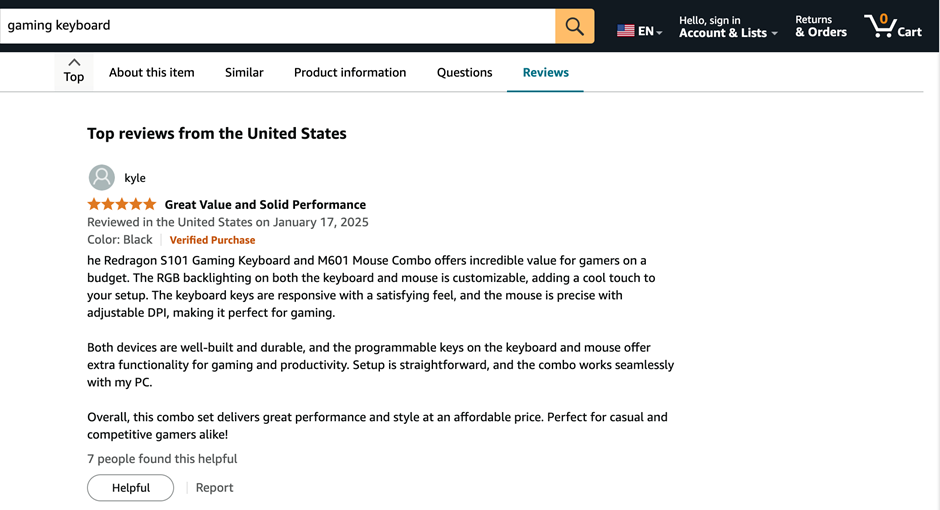Select the Reviews tab
The image size is (940, 510).
pos(545,72)
